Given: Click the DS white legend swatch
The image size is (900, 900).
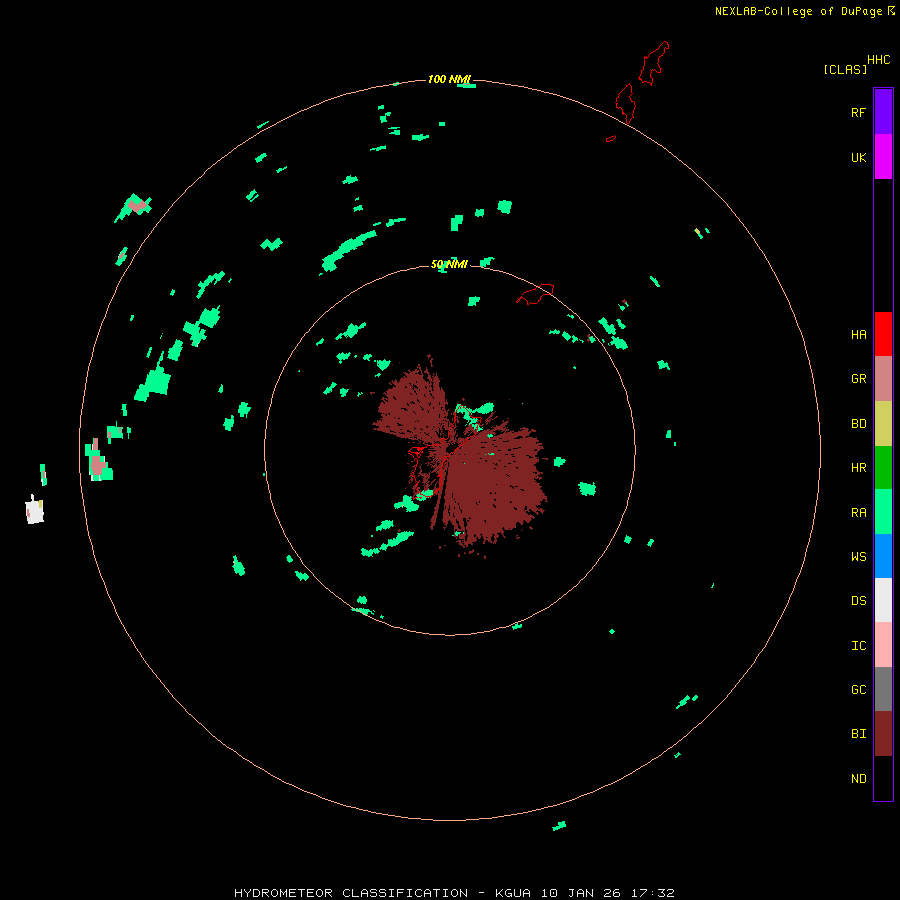Looking at the screenshot, I should (883, 600).
